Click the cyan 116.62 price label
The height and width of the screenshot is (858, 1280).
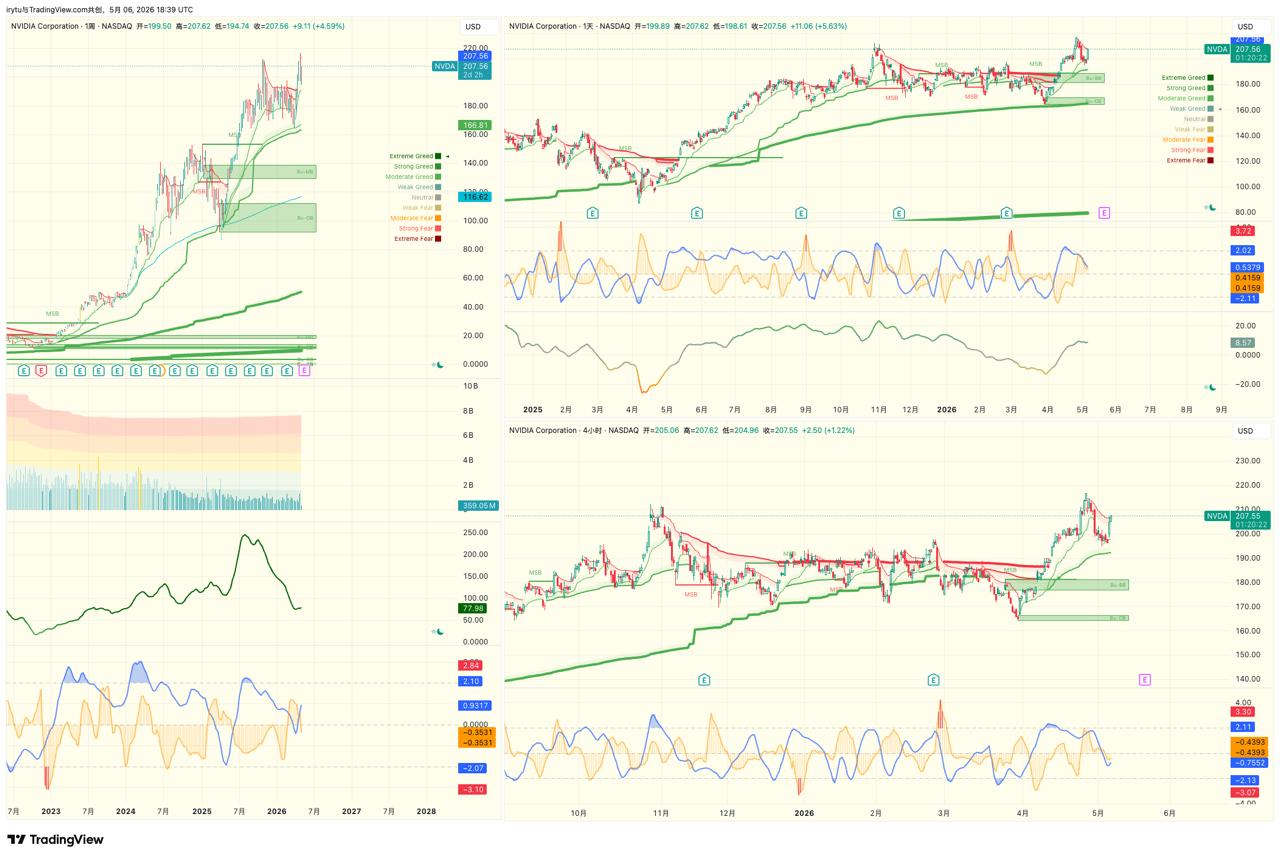tap(474, 197)
